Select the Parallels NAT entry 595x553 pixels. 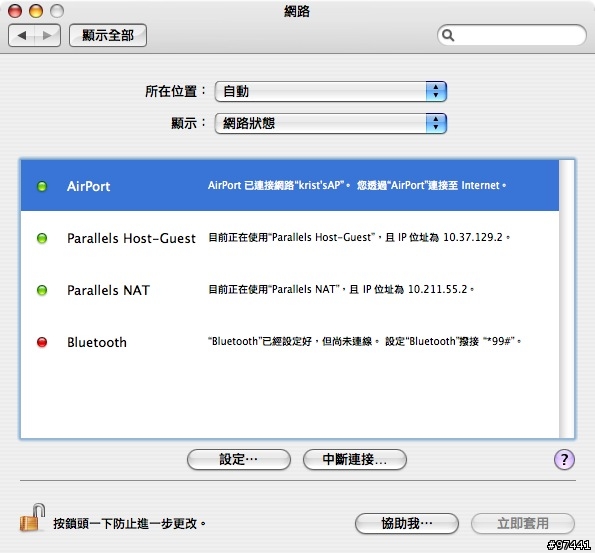click(x=290, y=290)
